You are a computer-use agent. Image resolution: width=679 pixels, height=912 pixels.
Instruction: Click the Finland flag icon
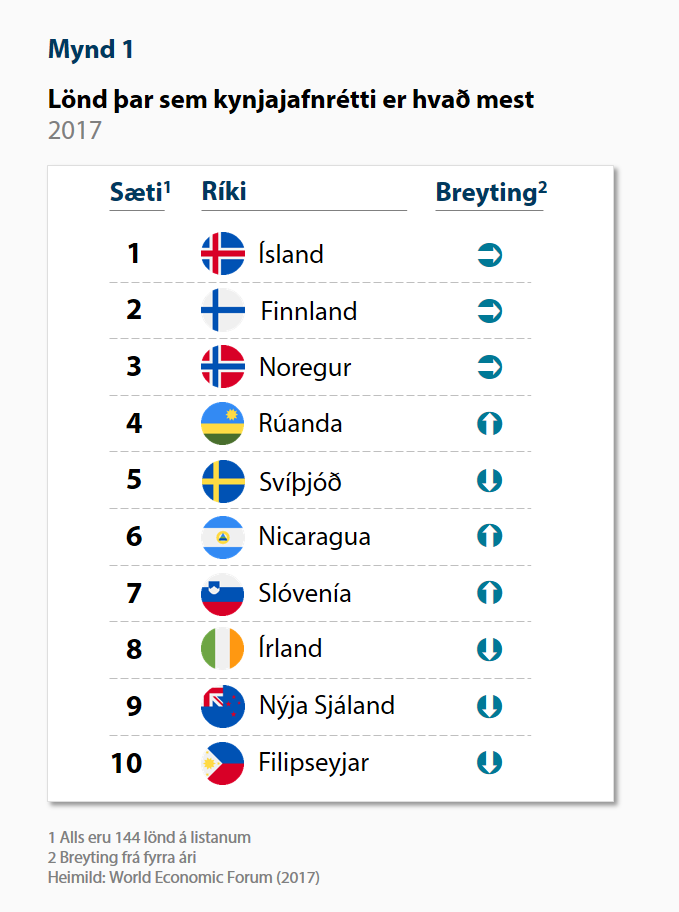click(223, 310)
